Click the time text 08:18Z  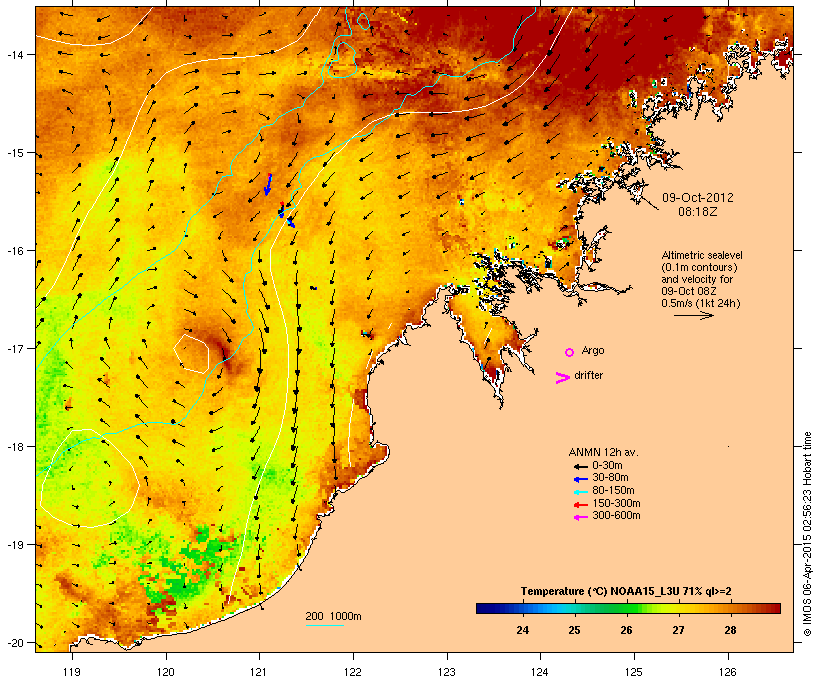pyautogui.click(x=698, y=212)
